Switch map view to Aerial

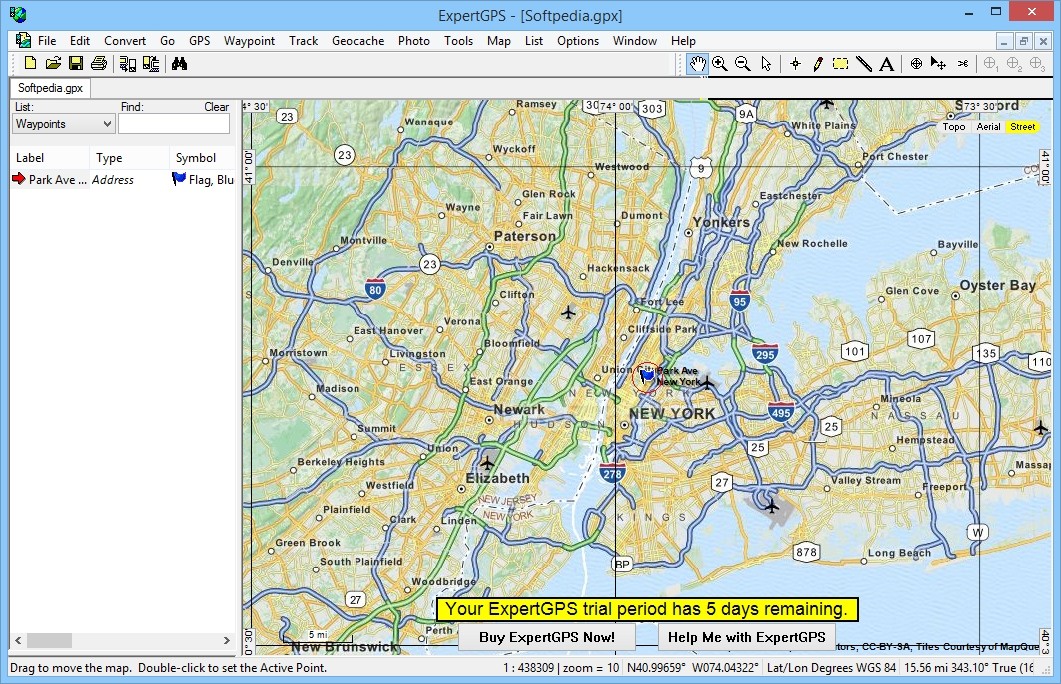pos(988,127)
